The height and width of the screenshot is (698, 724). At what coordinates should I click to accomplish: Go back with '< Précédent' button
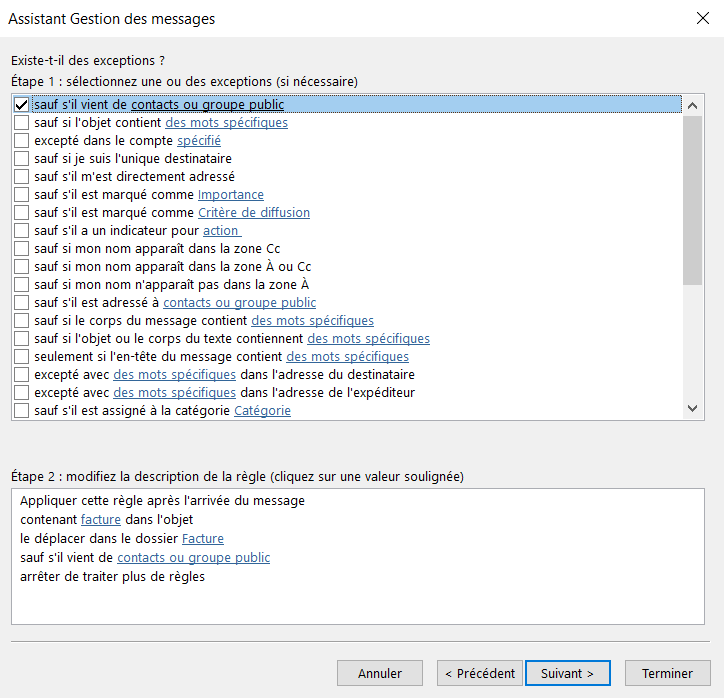point(480,674)
